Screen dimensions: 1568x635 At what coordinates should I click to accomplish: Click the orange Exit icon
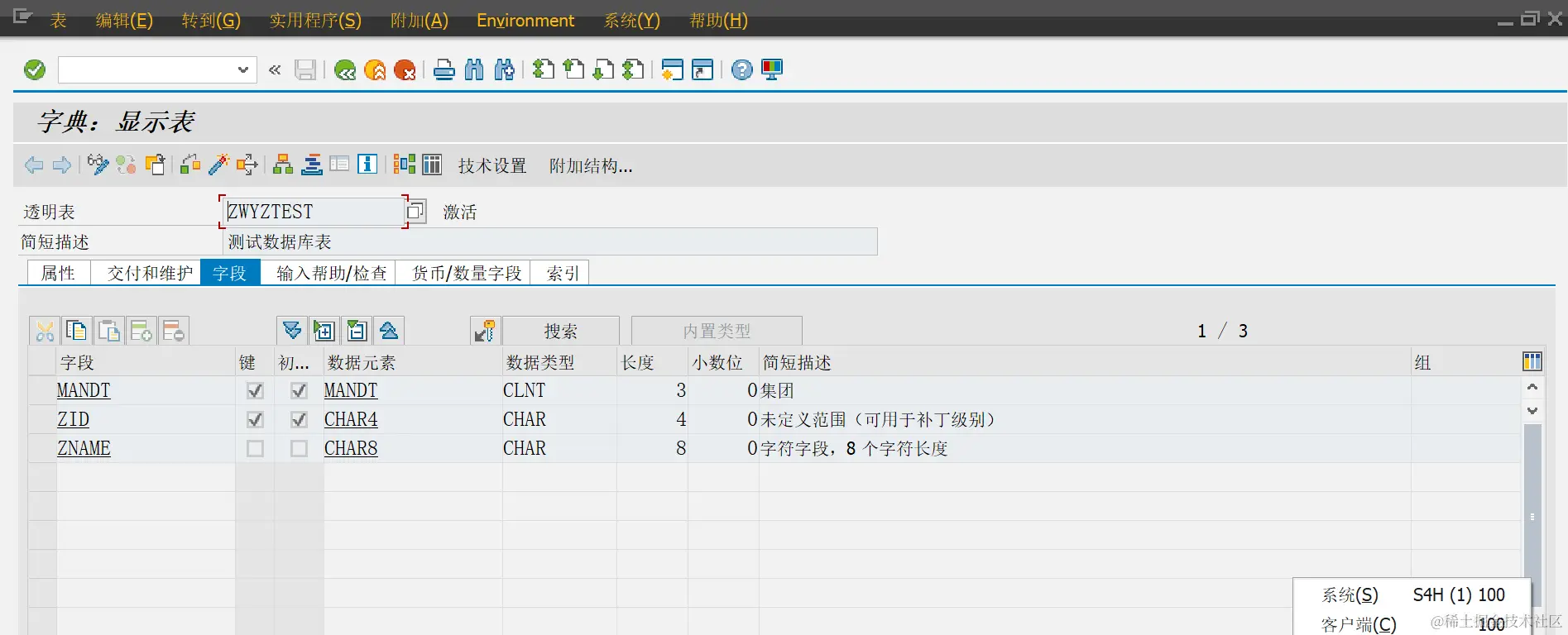tap(375, 70)
